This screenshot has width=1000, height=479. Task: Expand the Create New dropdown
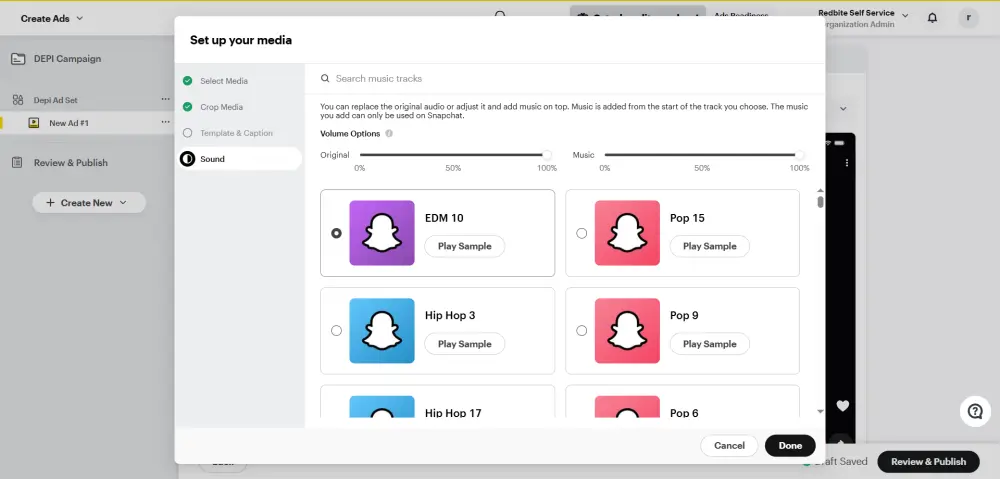89,203
